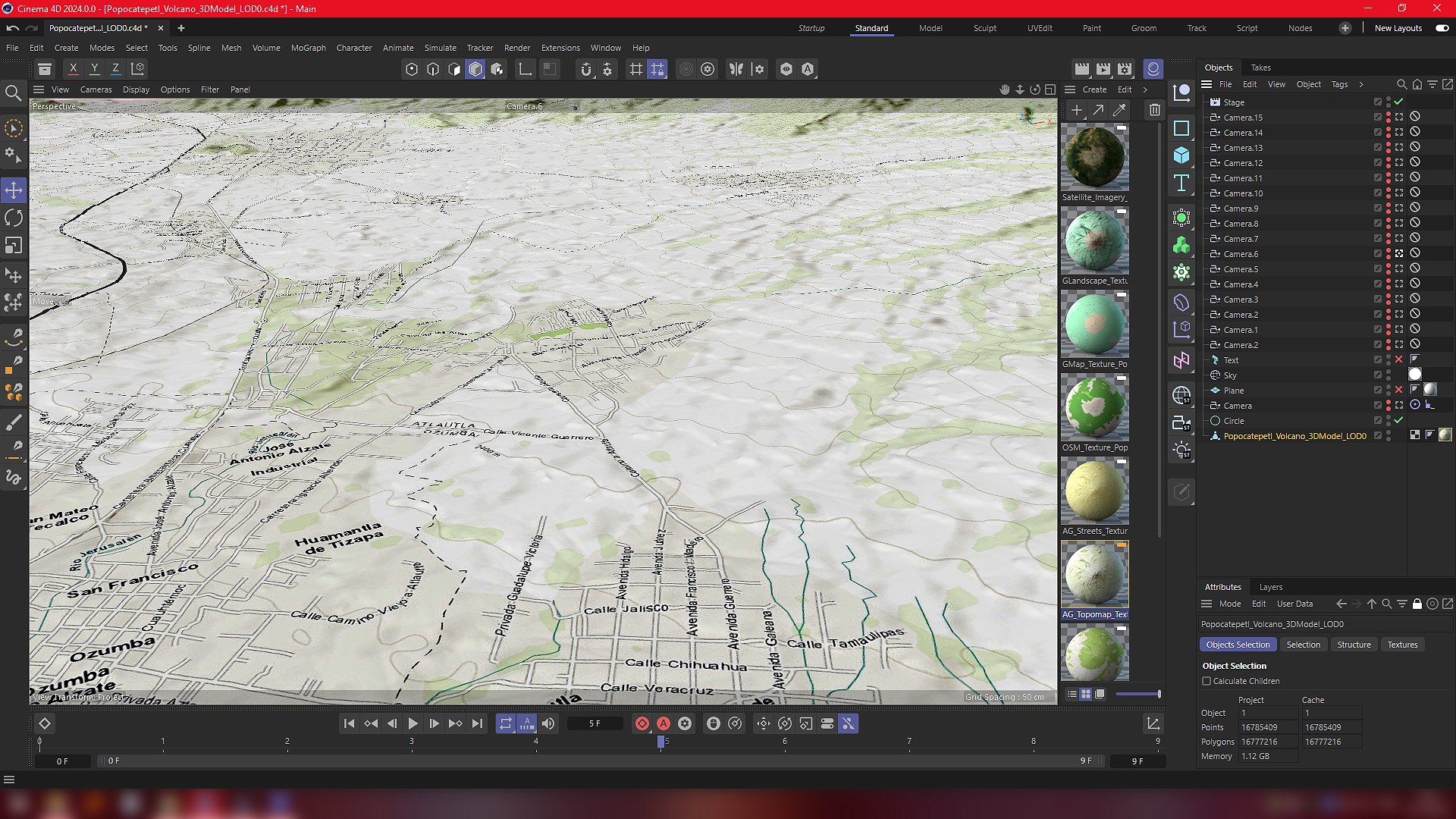Click the Edit Render Settings icon
Image resolution: width=1456 pixels, height=819 pixels.
click(1125, 69)
